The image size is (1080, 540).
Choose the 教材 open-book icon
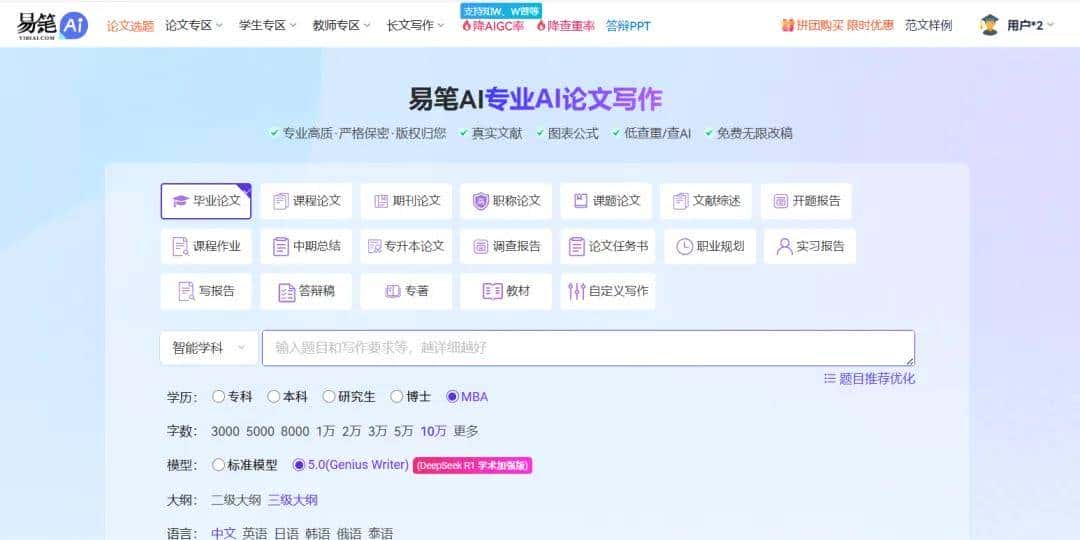(492, 291)
